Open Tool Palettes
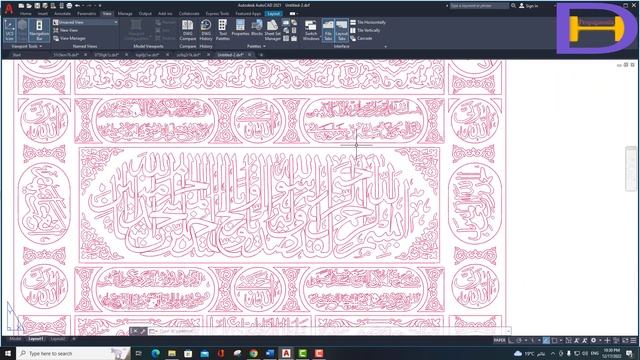Image resolution: width=640 pixels, height=360 pixels. tap(222, 30)
